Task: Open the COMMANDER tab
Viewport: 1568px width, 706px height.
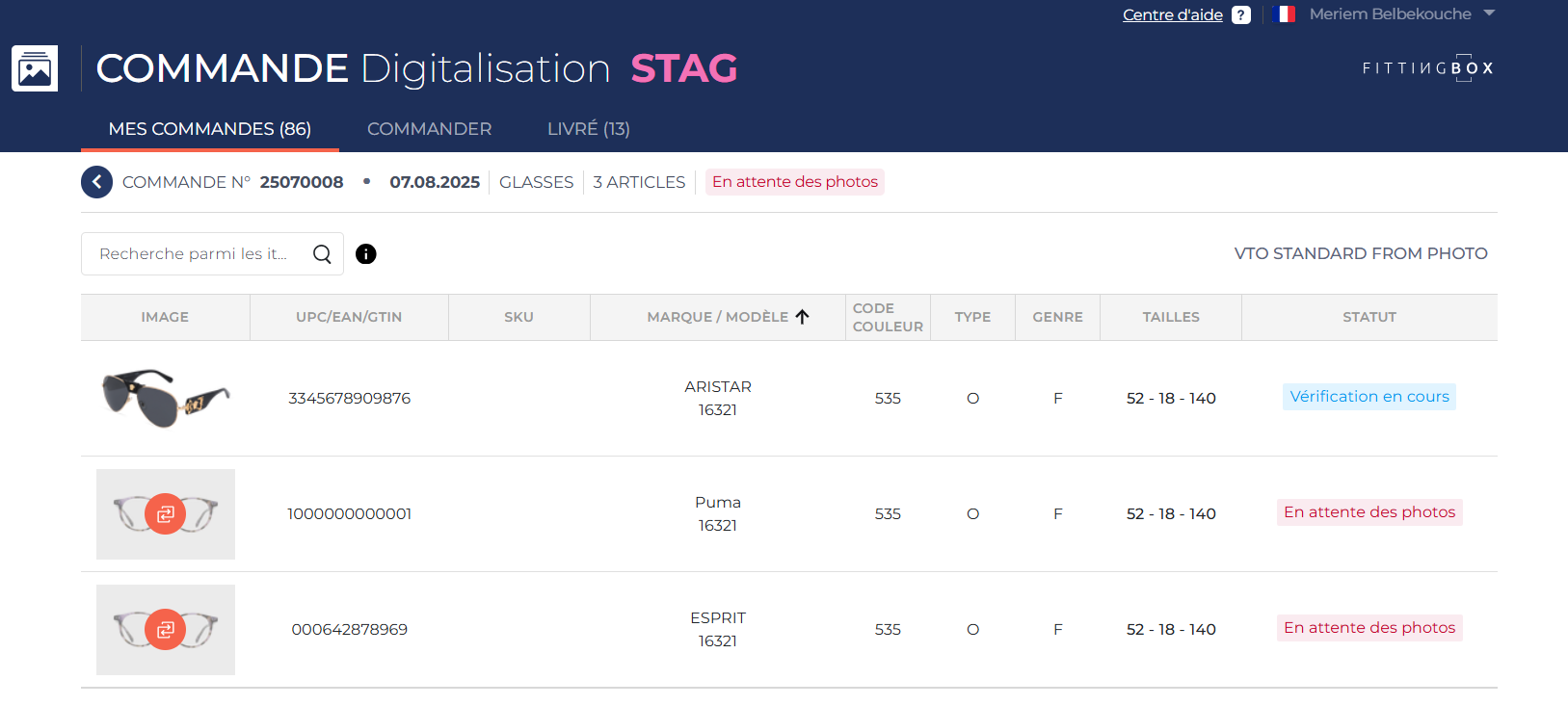Action: click(x=429, y=129)
